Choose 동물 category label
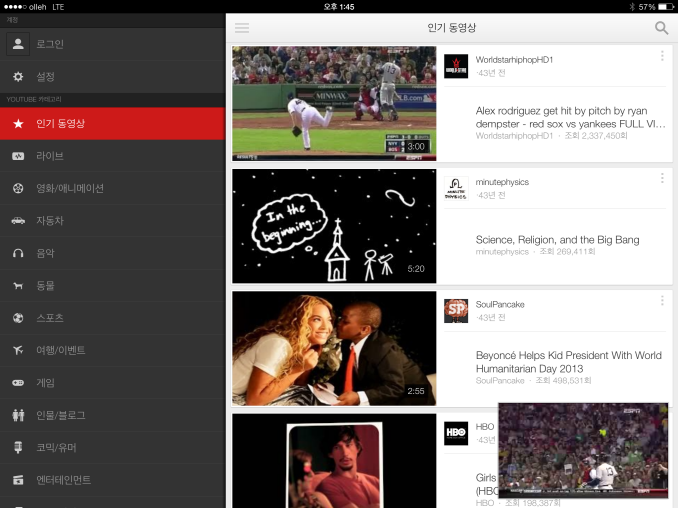678x508 pixels. pos(45,286)
